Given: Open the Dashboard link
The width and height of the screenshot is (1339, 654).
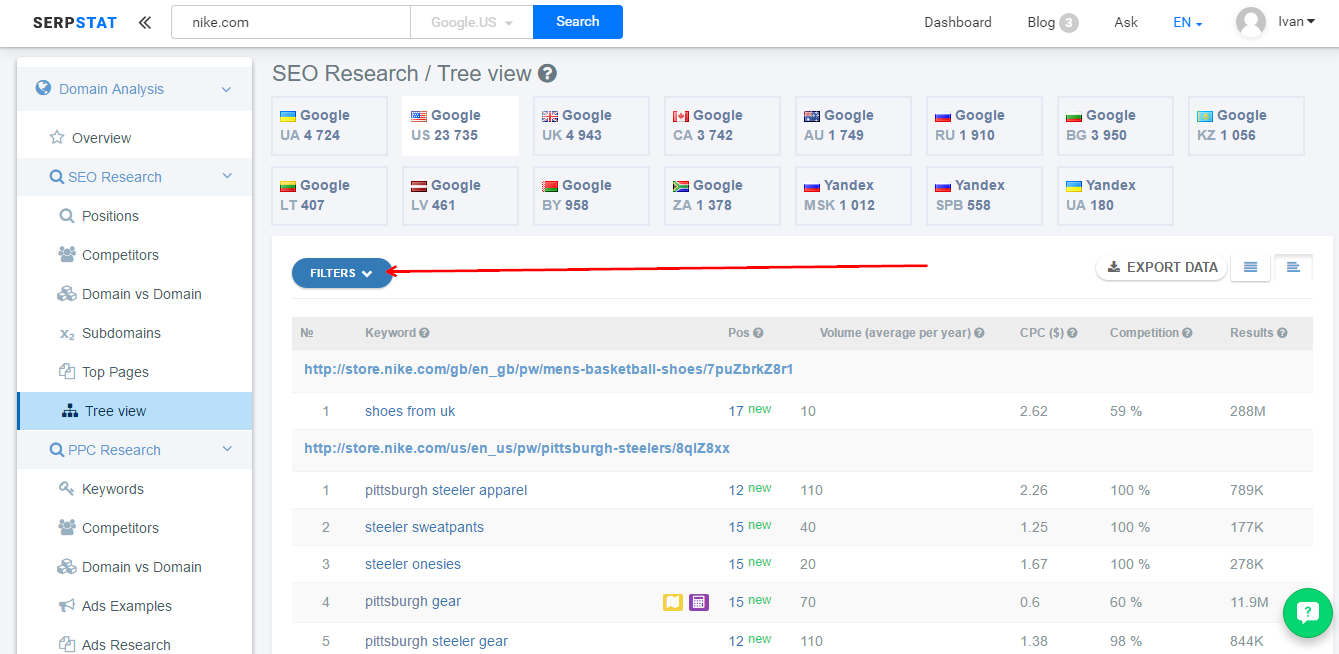Looking at the screenshot, I should click(x=958, y=22).
